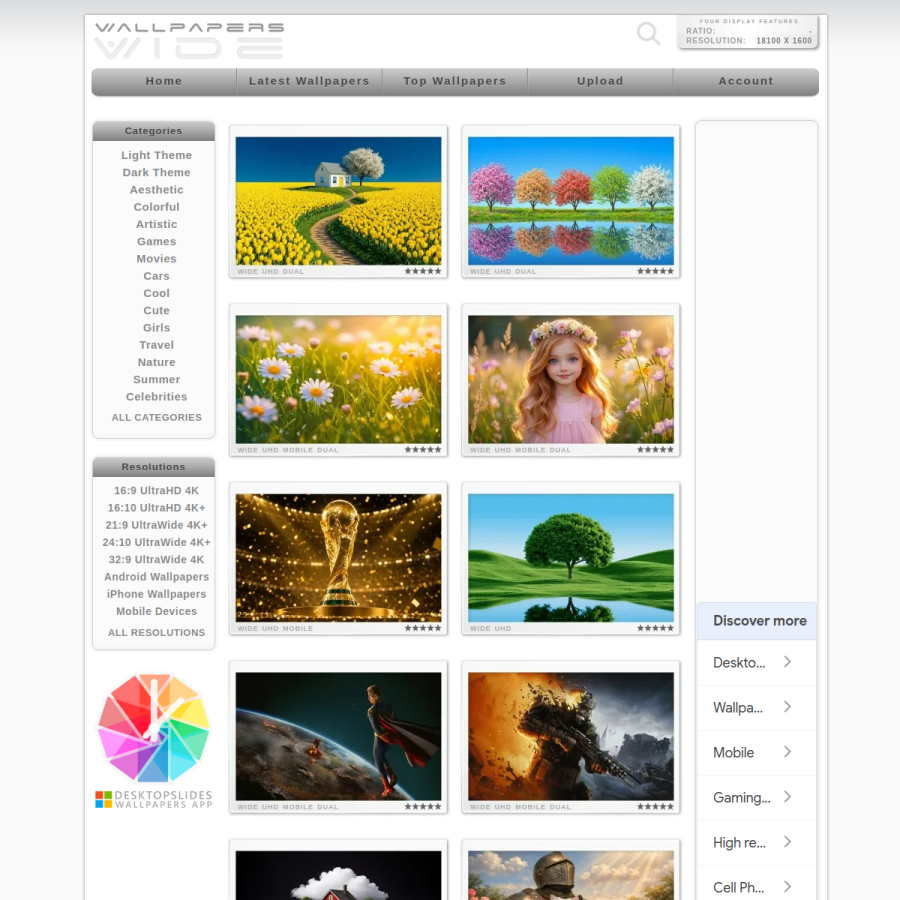Open Mobile Devices link
The image size is (900, 900).
156,611
